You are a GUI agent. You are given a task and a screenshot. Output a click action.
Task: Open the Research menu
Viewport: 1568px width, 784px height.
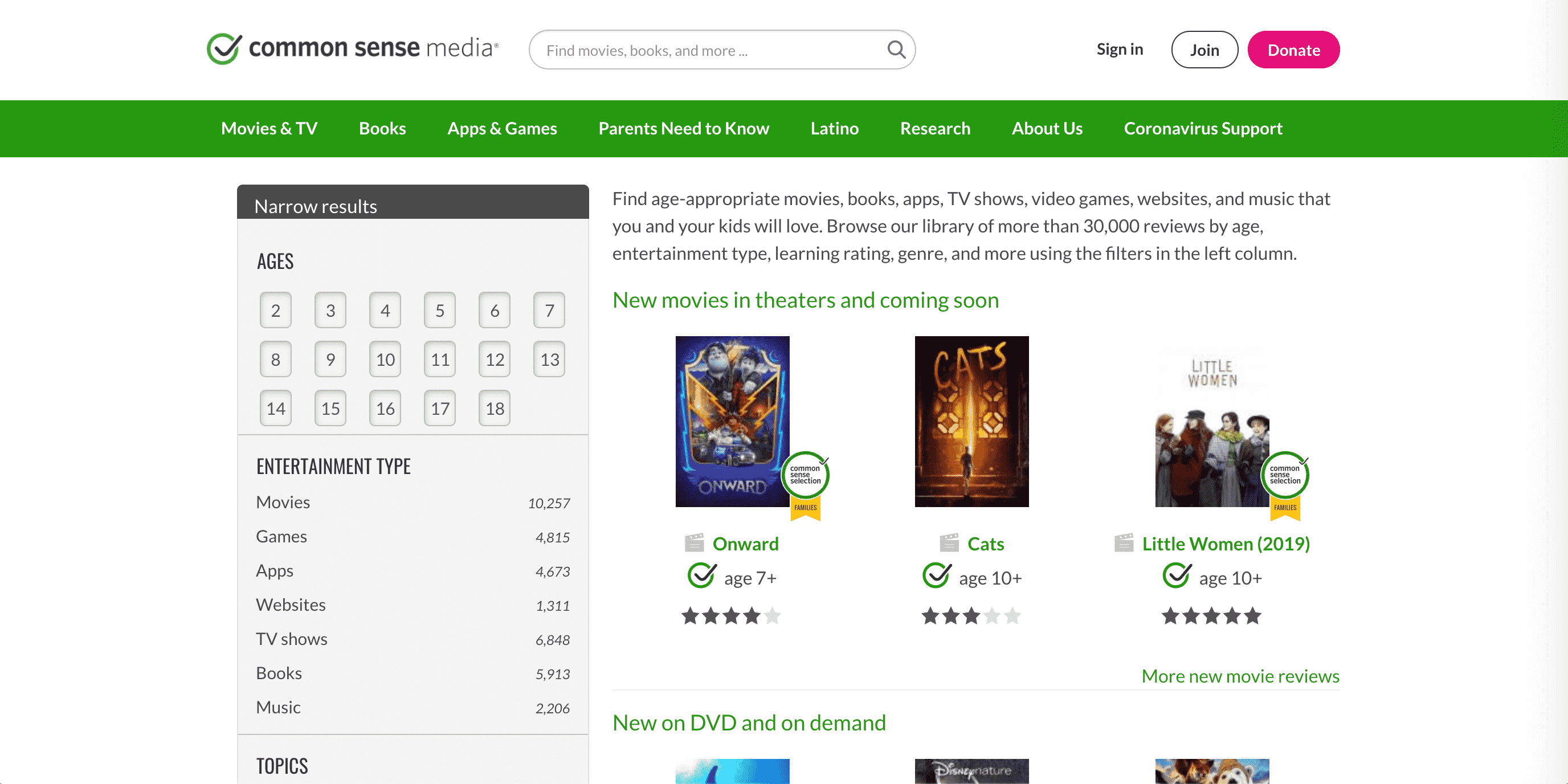click(935, 128)
